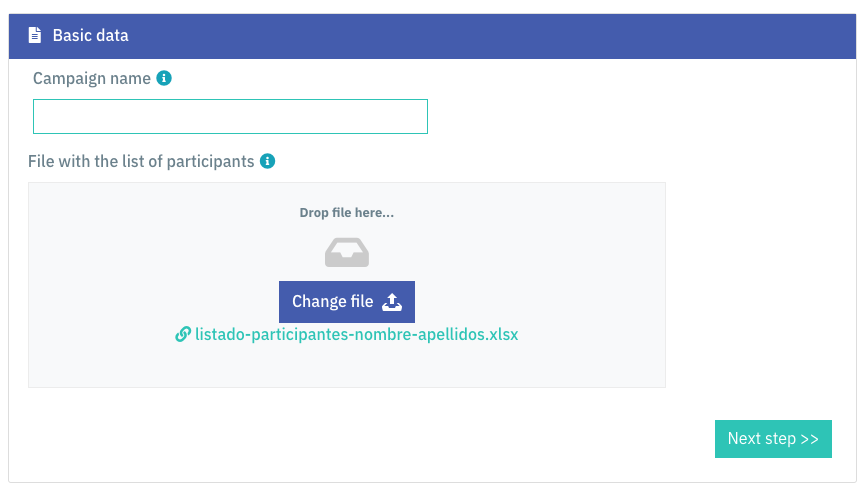Click the gray inbox tray icon
The image size is (868, 491).
[x=347, y=252]
